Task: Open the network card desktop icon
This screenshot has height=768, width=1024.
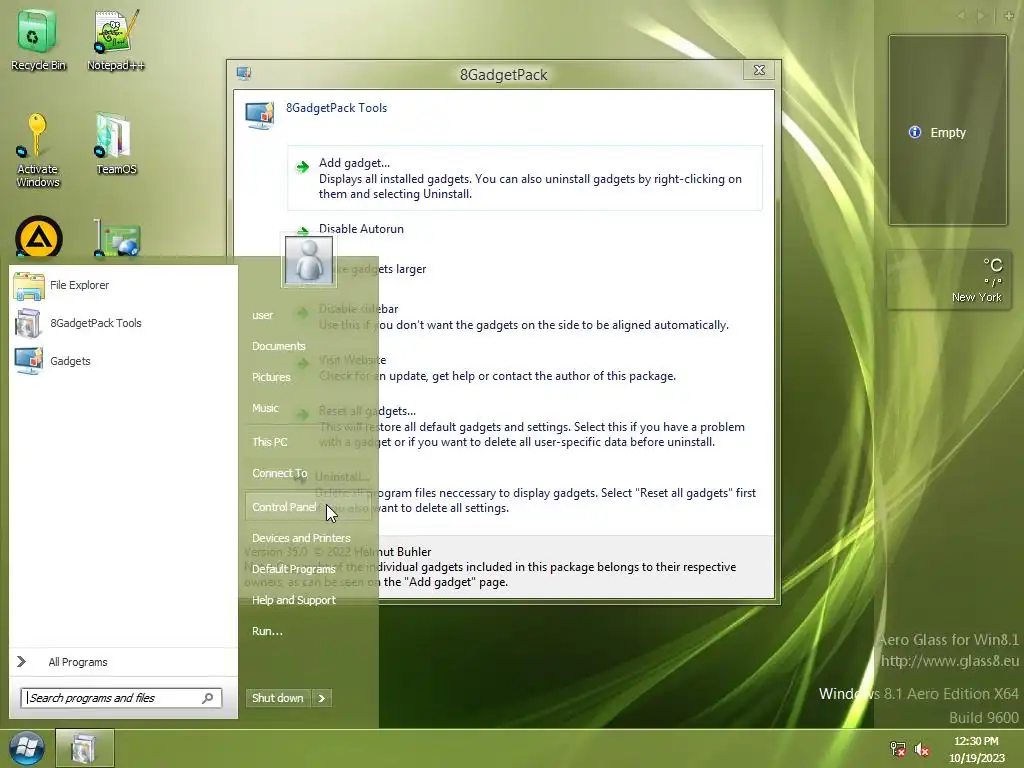Action: tap(116, 238)
